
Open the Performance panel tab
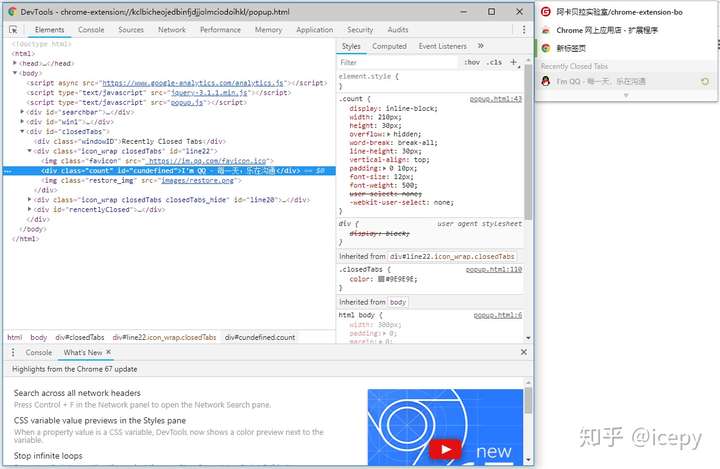tap(220, 30)
